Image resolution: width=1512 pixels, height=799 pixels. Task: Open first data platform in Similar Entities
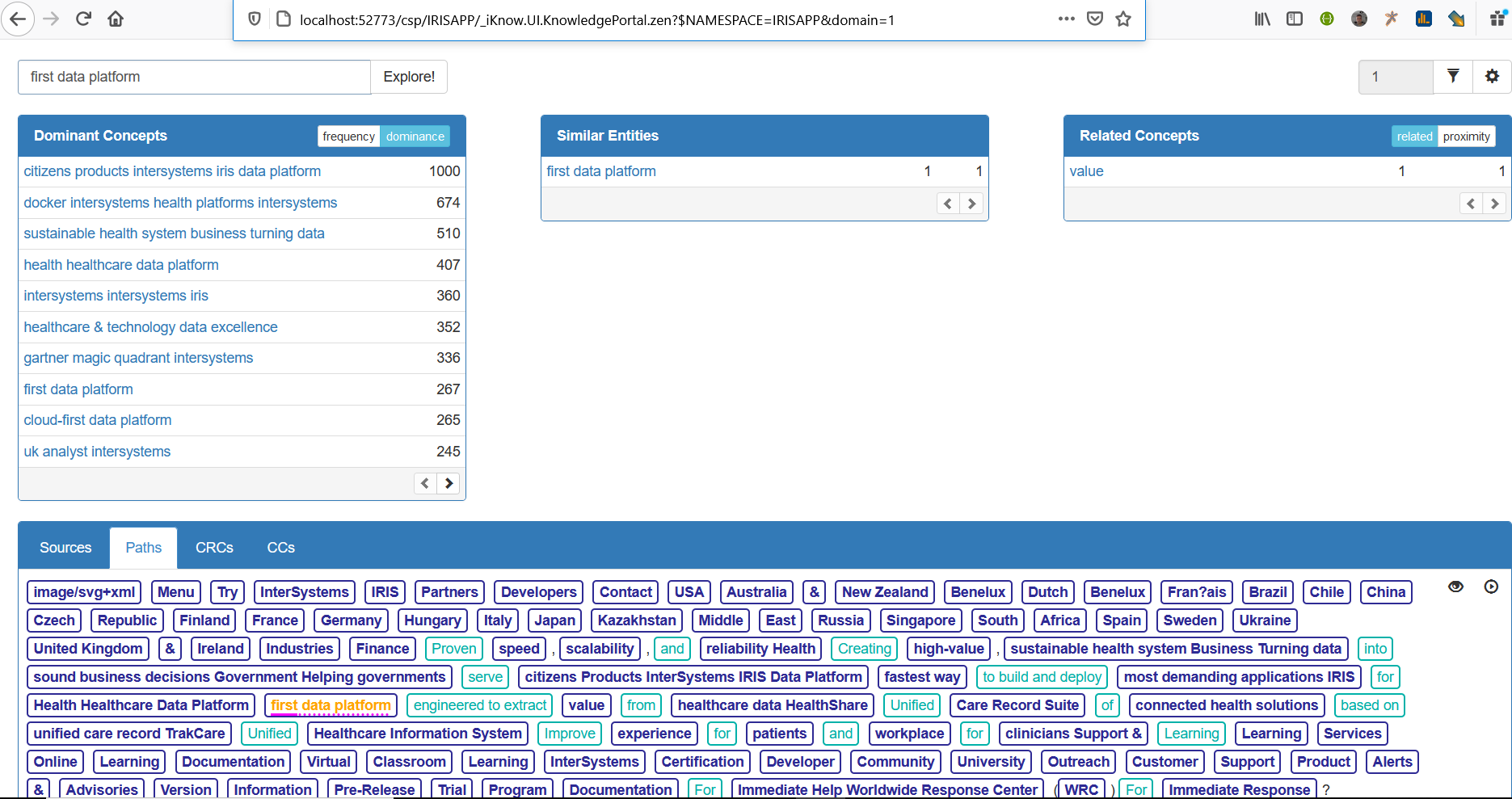click(x=601, y=171)
